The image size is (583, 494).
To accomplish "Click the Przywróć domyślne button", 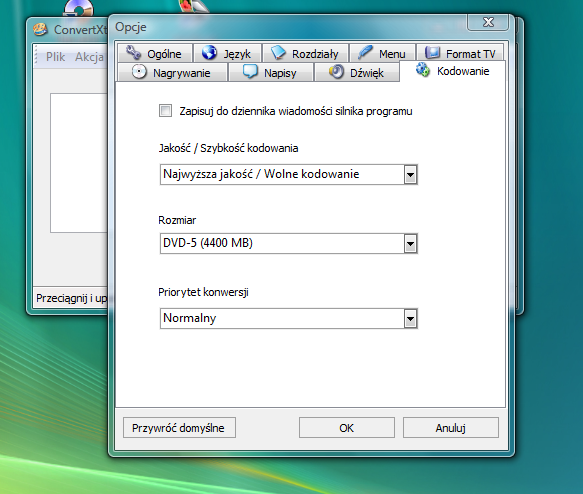I will 179,427.
